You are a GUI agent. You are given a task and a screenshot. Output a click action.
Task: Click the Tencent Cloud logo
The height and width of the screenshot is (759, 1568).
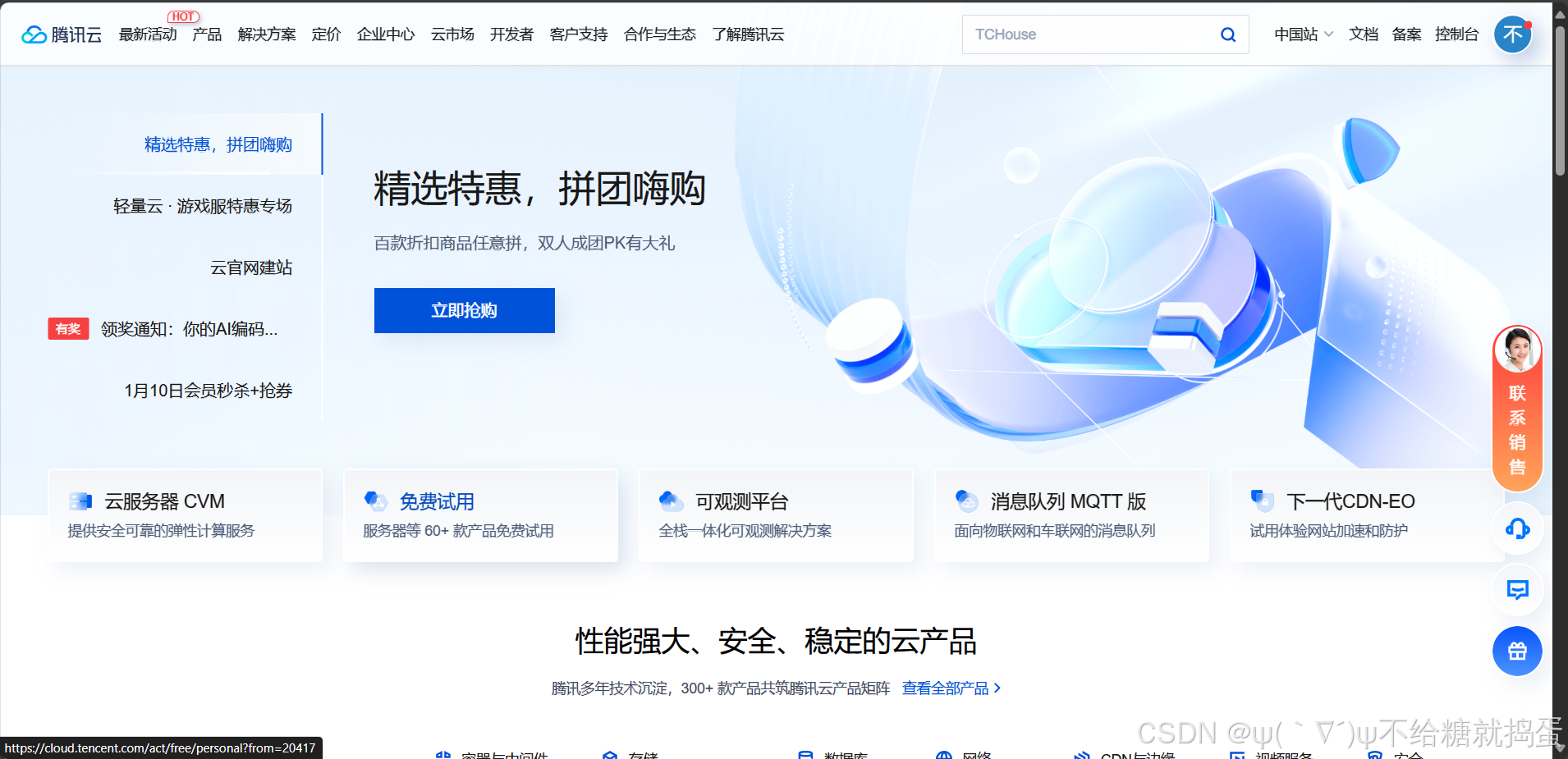point(62,34)
